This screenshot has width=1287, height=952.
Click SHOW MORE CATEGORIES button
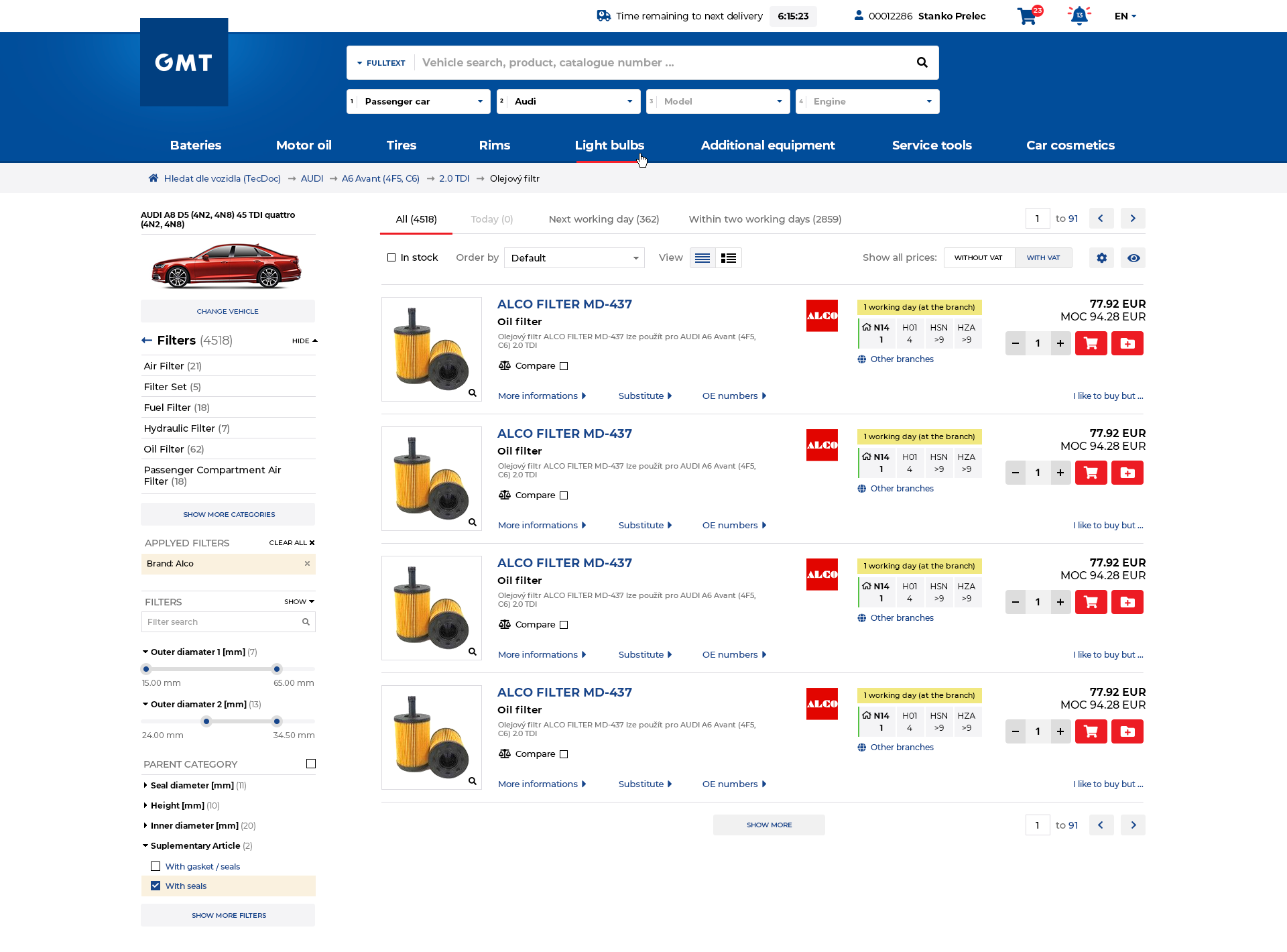228,514
